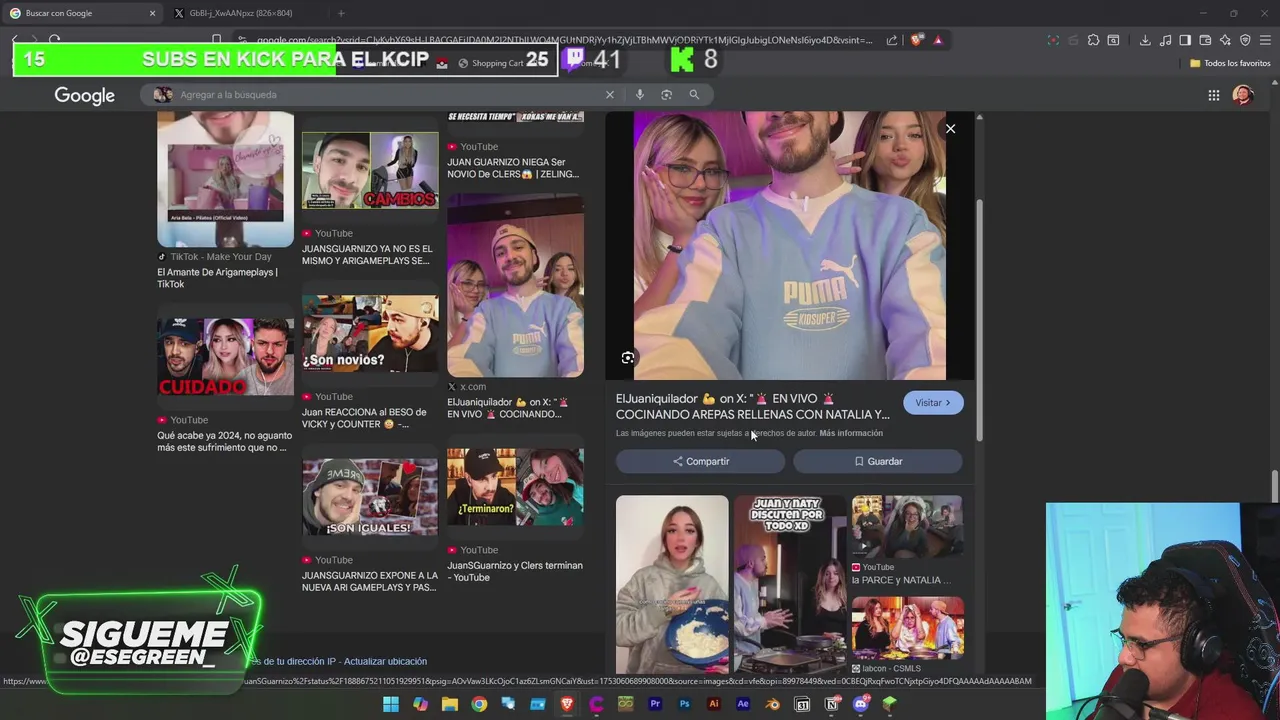
Task: Open the Google account profile avatar
Action: click(x=1243, y=95)
